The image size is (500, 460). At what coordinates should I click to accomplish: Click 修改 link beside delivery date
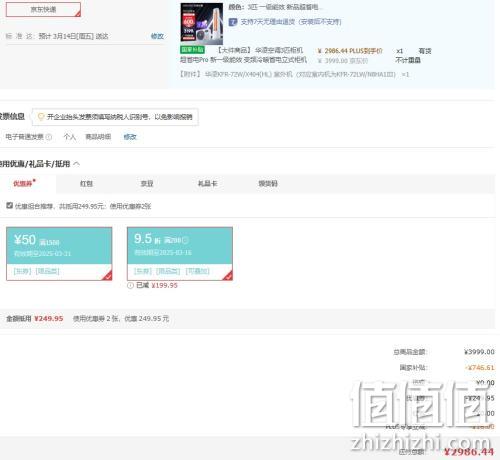[157, 36]
